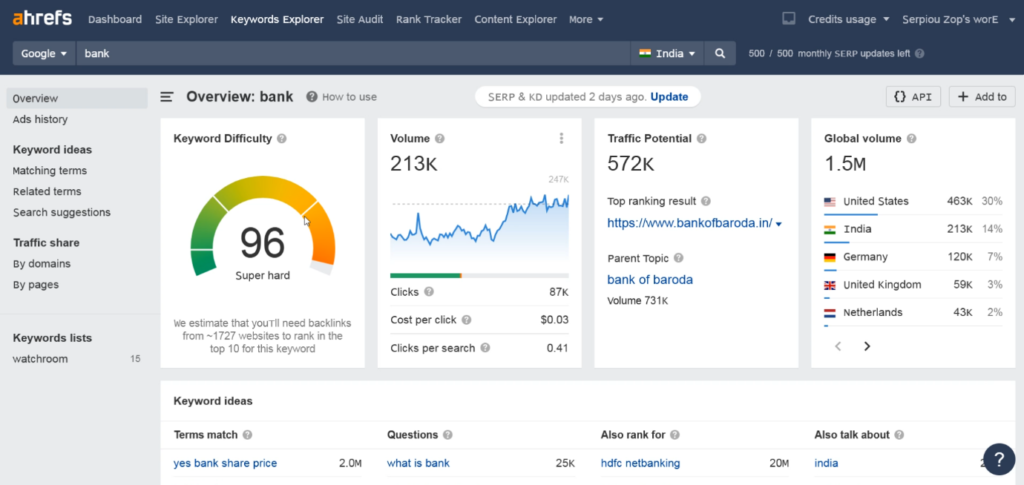Open Keywords Explorer tab
The height and width of the screenshot is (485, 1024).
click(x=277, y=20)
